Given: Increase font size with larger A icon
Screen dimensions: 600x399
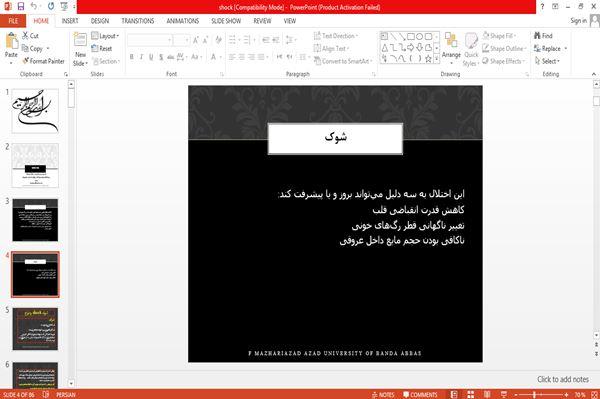Looking at the screenshot, I should tap(196, 39).
